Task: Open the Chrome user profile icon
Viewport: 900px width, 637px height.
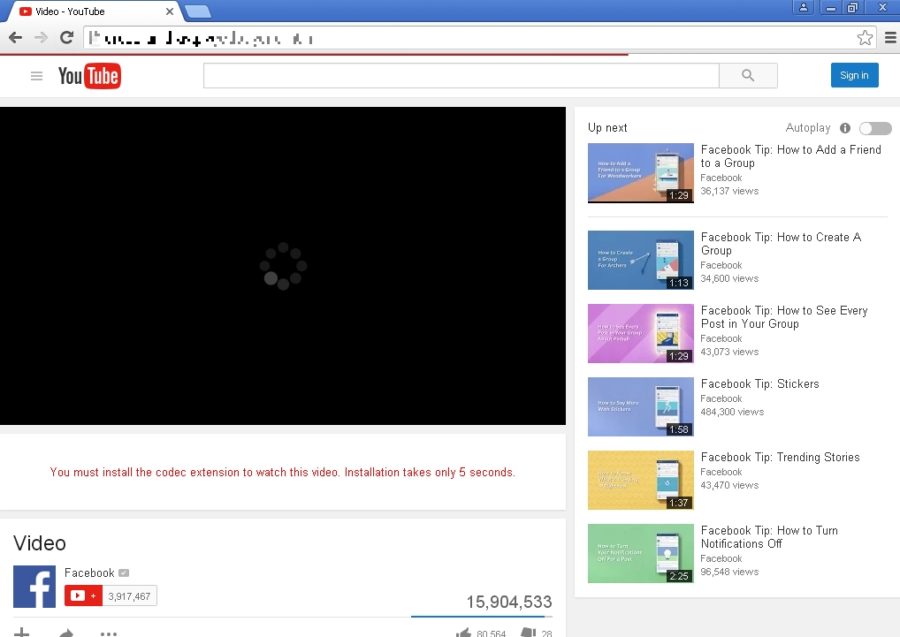Action: pyautogui.click(x=804, y=7)
